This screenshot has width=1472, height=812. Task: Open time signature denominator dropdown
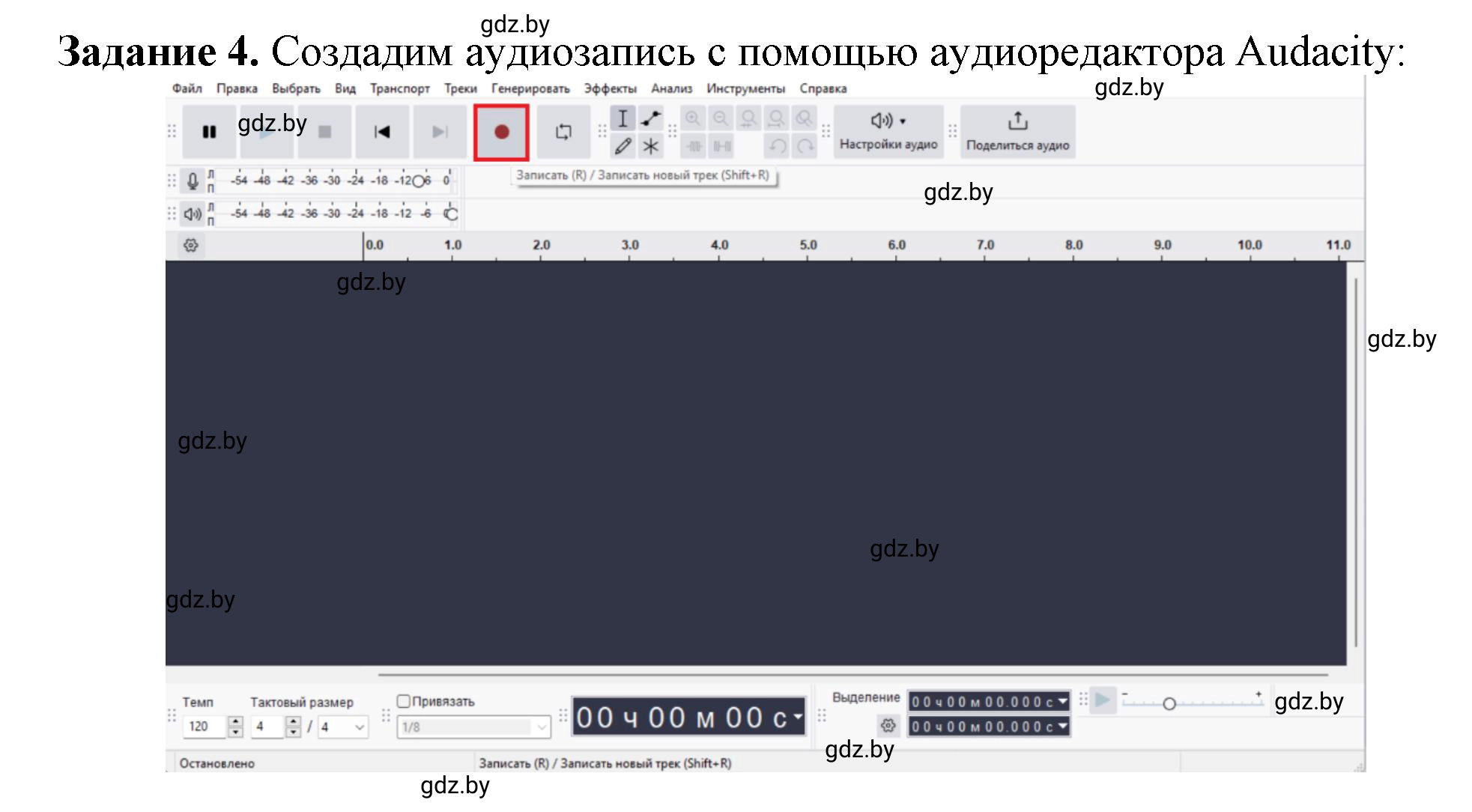point(343,727)
